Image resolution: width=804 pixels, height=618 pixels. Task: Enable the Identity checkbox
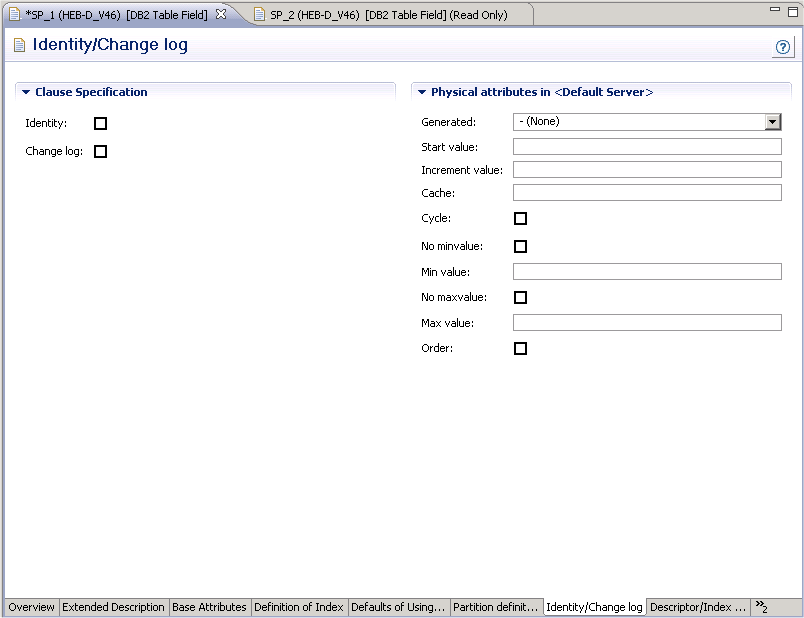point(100,124)
